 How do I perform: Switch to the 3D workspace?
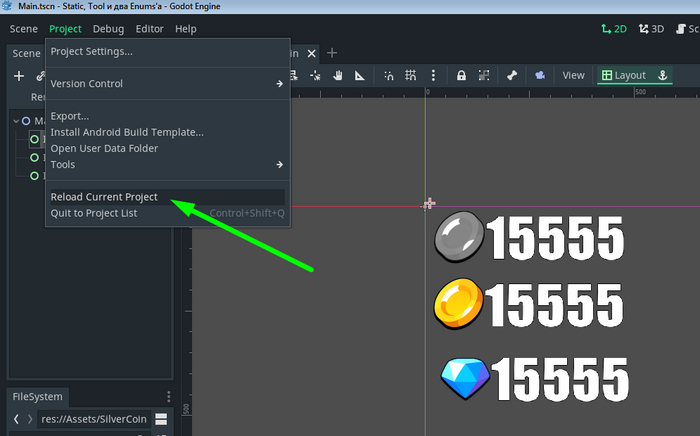click(x=651, y=29)
